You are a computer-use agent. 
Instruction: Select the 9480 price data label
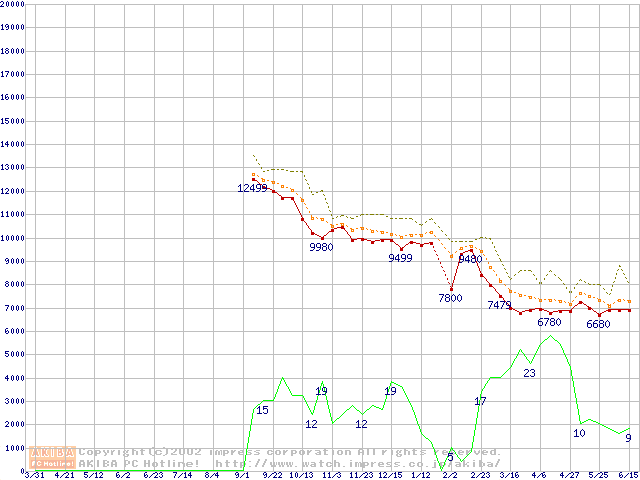click(470, 259)
